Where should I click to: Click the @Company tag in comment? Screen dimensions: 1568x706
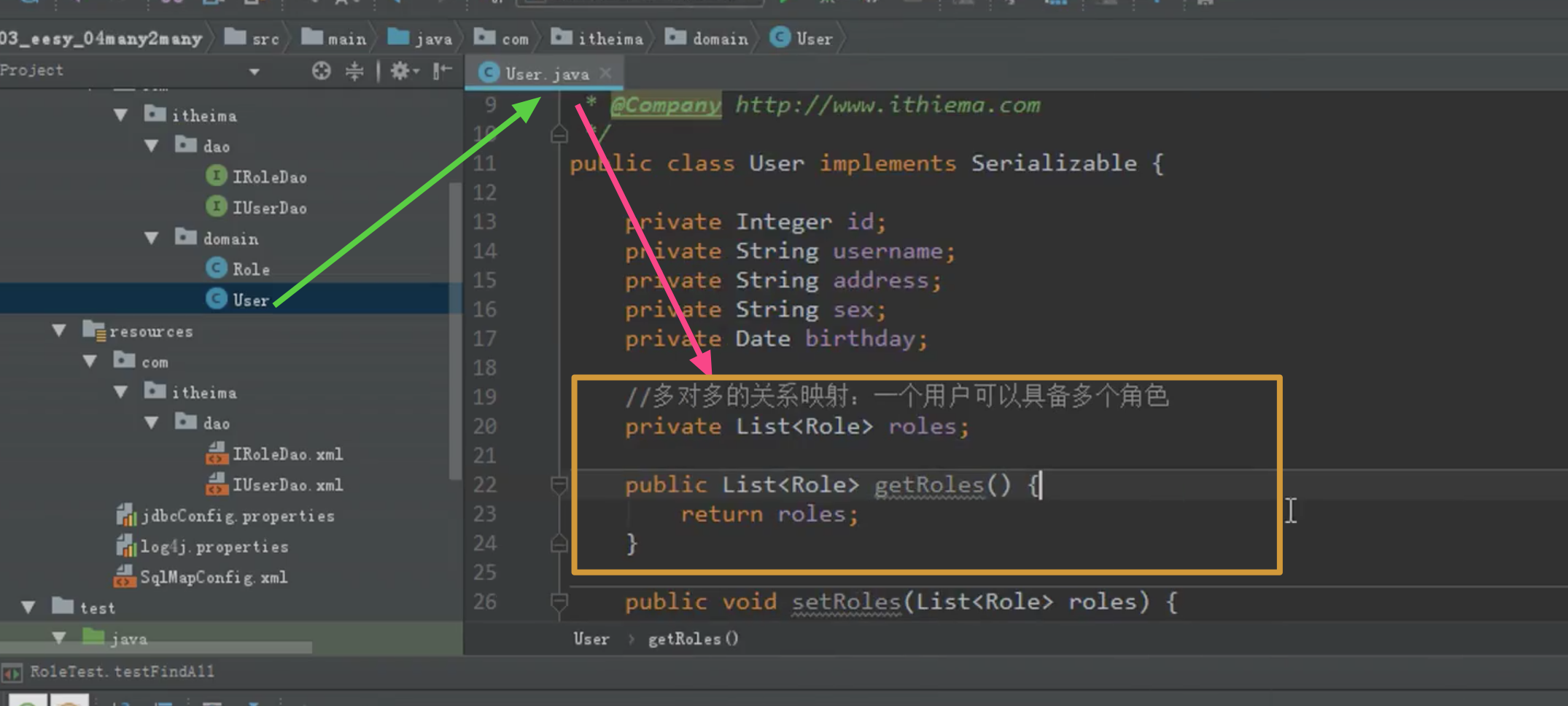[x=665, y=105]
